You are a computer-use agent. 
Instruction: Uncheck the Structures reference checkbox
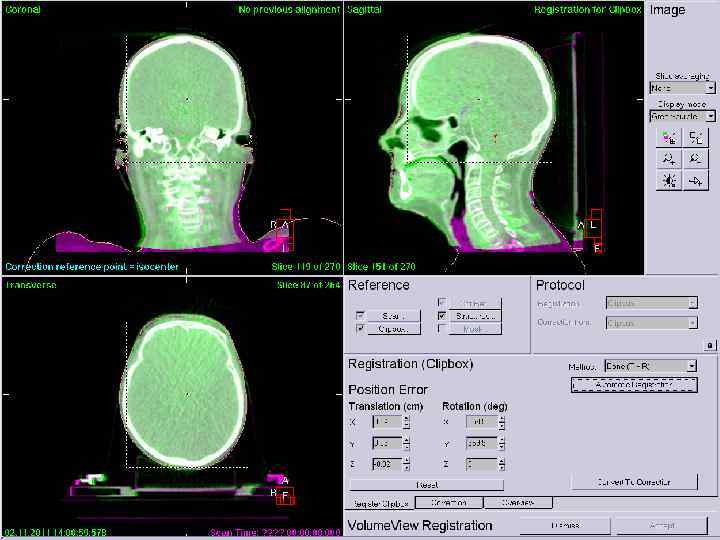point(442,315)
